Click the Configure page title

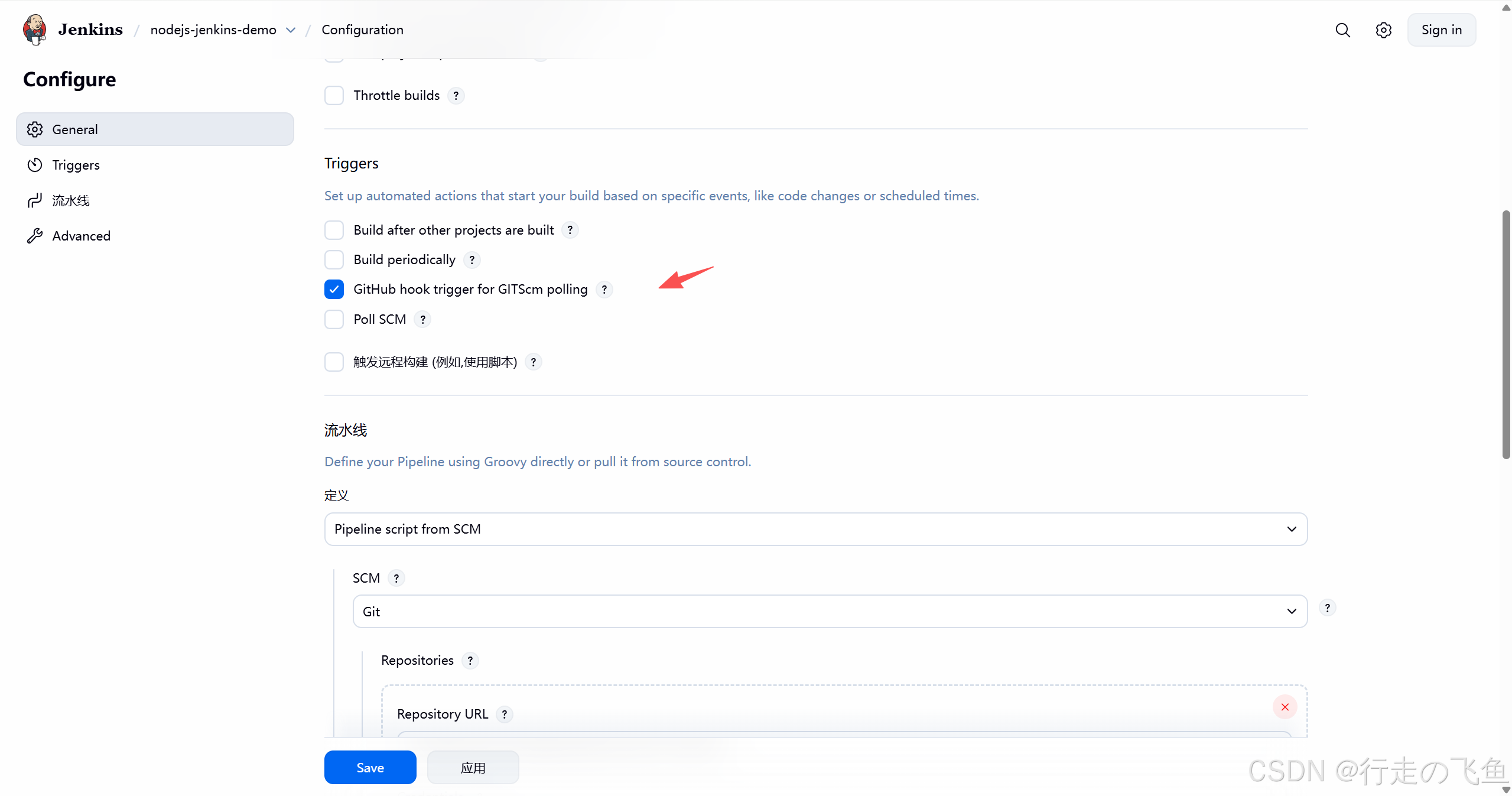point(70,80)
